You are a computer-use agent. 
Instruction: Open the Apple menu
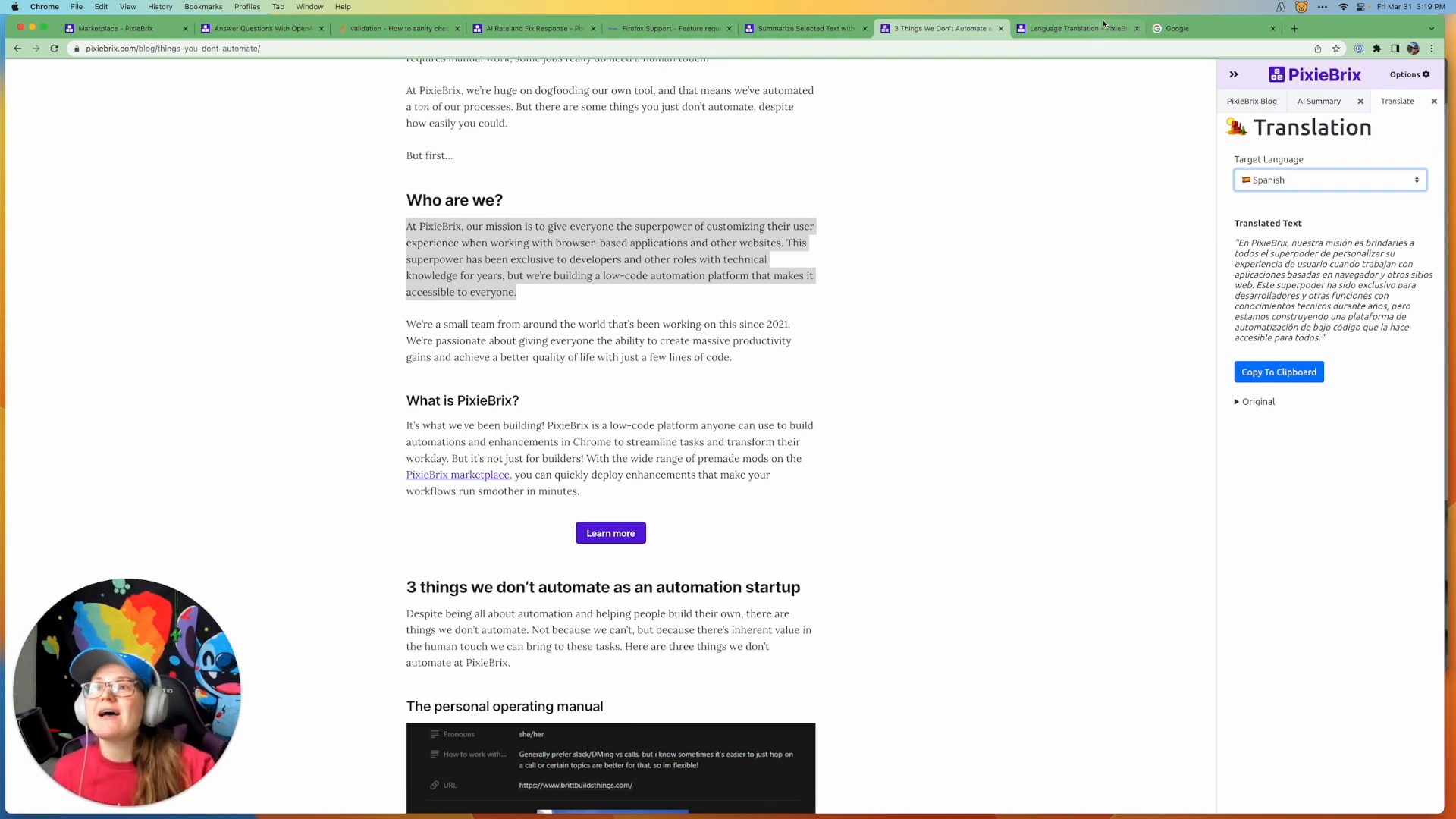pos(14,7)
